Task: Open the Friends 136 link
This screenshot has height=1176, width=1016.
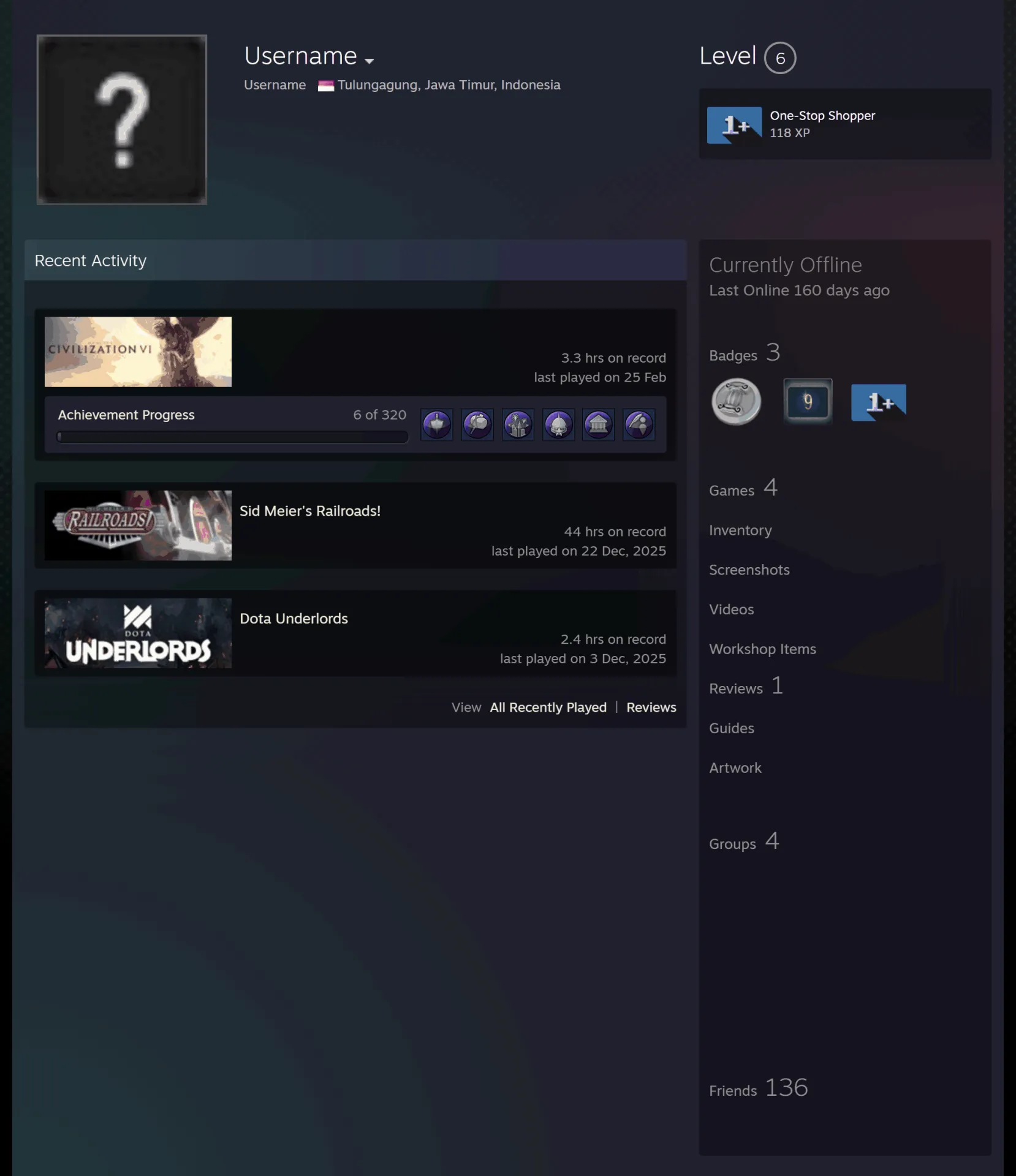Action: point(759,1088)
